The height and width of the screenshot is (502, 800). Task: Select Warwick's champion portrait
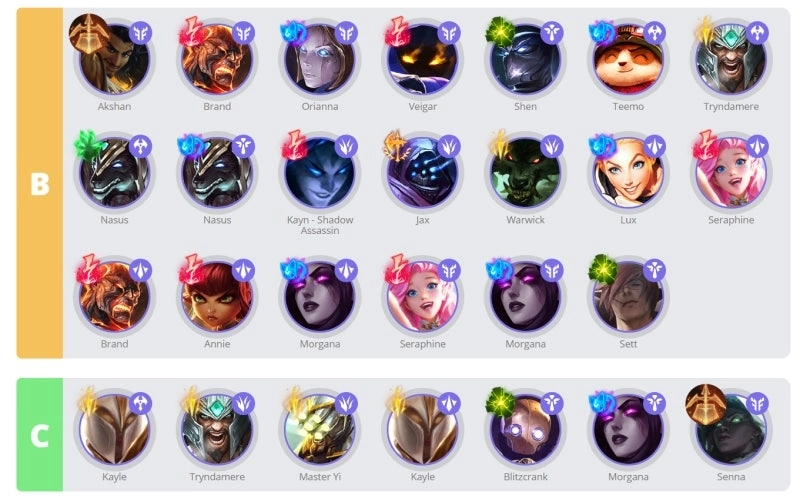pos(526,173)
